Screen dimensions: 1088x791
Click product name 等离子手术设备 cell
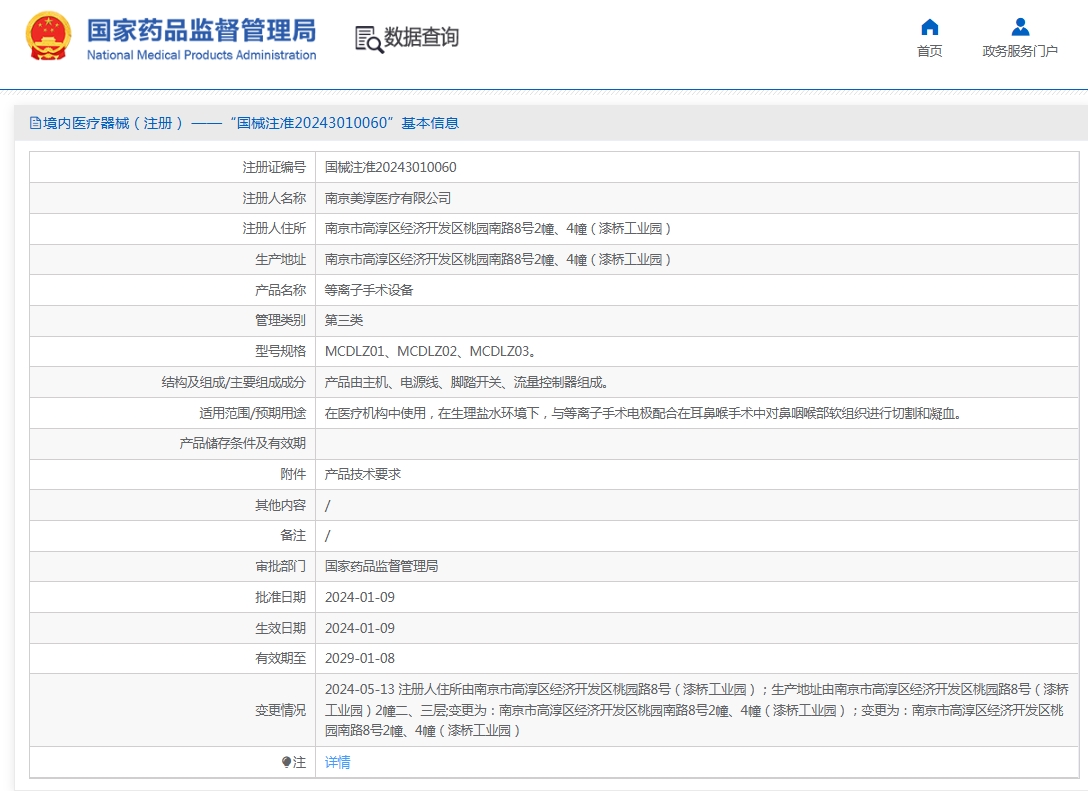coord(697,290)
